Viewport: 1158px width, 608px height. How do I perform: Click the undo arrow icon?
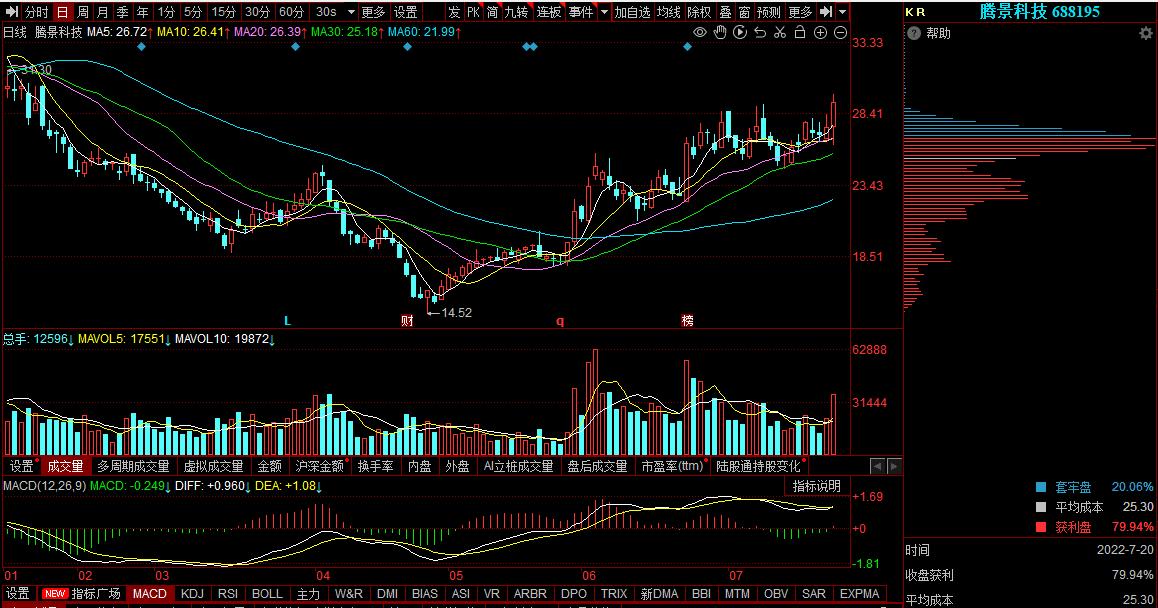[760, 33]
